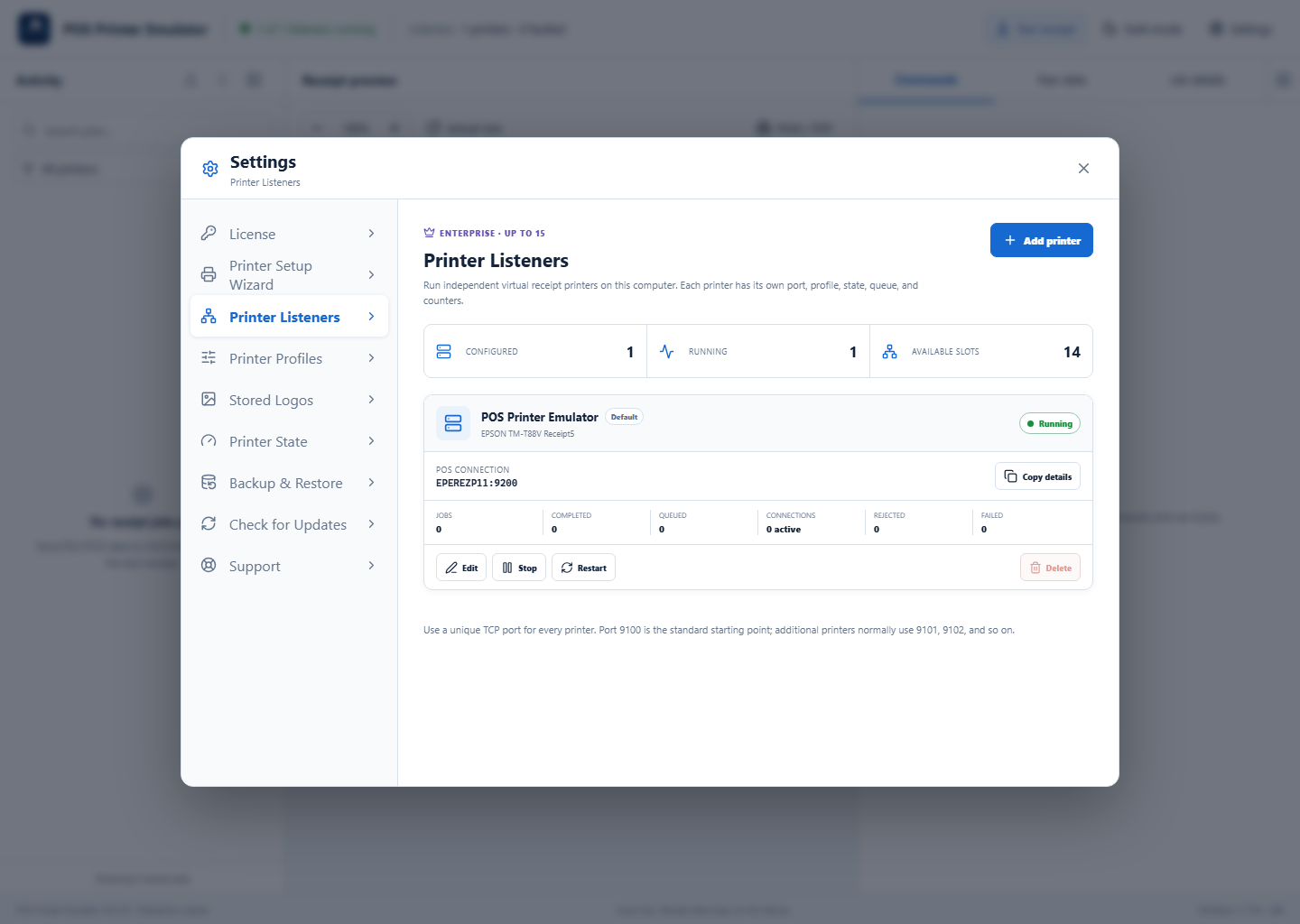Delete the POS Printer Emulator listener
Image resolution: width=1300 pixels, height=924 pixels.
pyautogui.click(x=1050, y=568)
